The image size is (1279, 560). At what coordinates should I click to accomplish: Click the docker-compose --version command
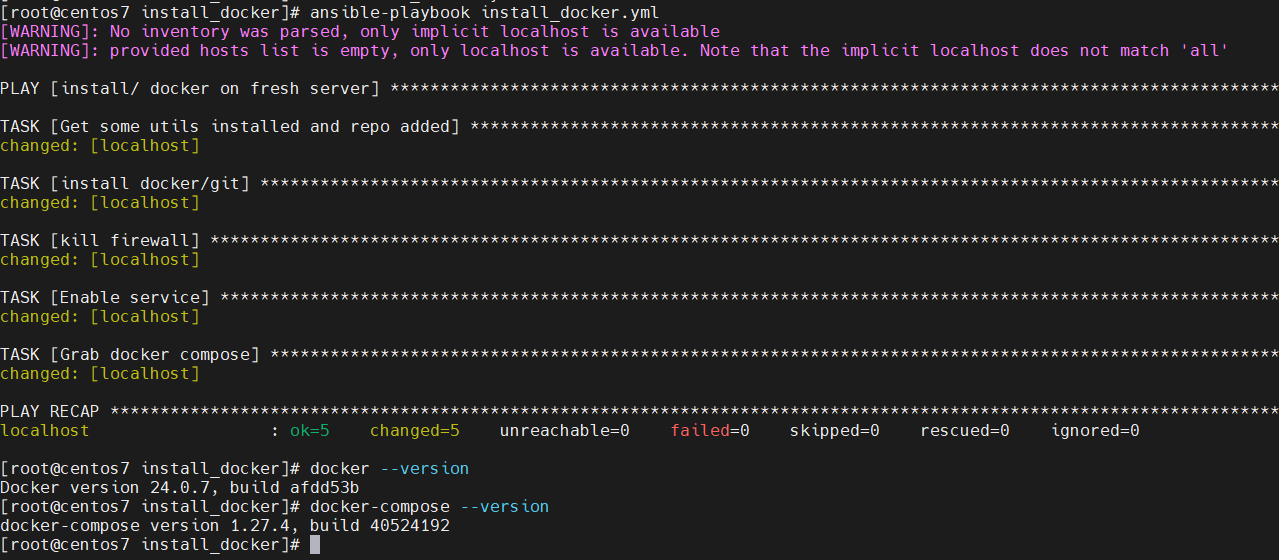pos(429,506)
